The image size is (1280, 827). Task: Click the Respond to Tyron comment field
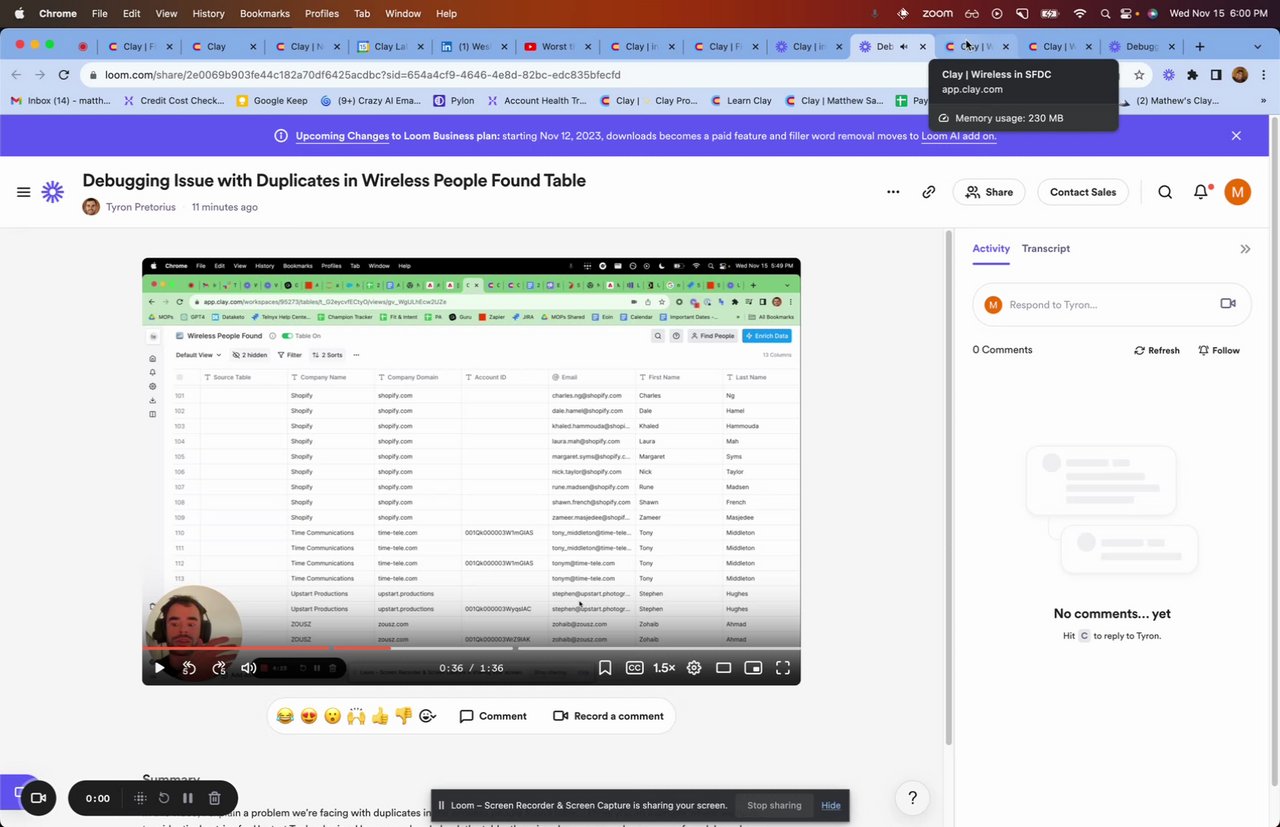[x=1111, y=304]
